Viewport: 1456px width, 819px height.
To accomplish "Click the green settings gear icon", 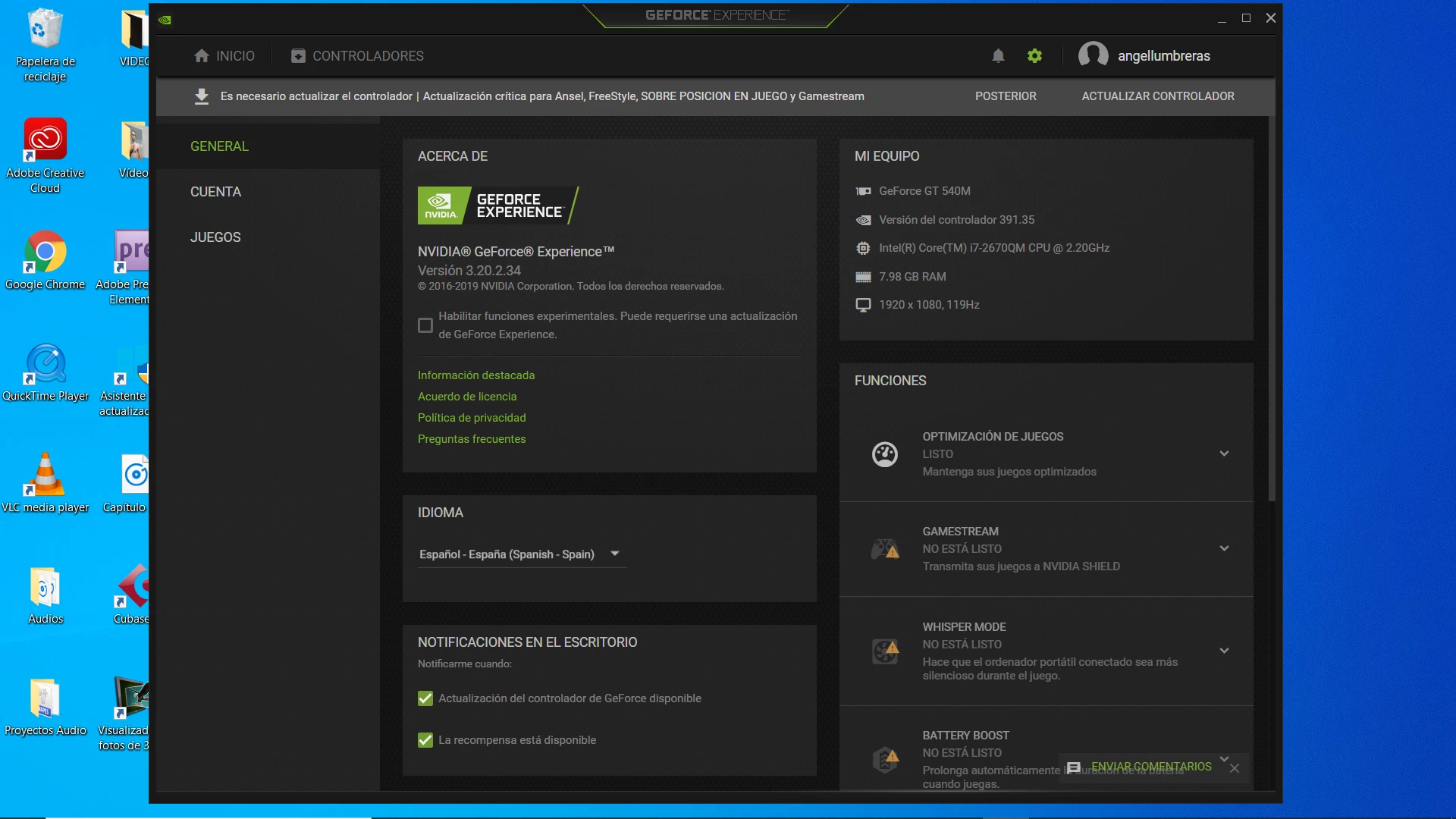I will tap(1034, 55).
